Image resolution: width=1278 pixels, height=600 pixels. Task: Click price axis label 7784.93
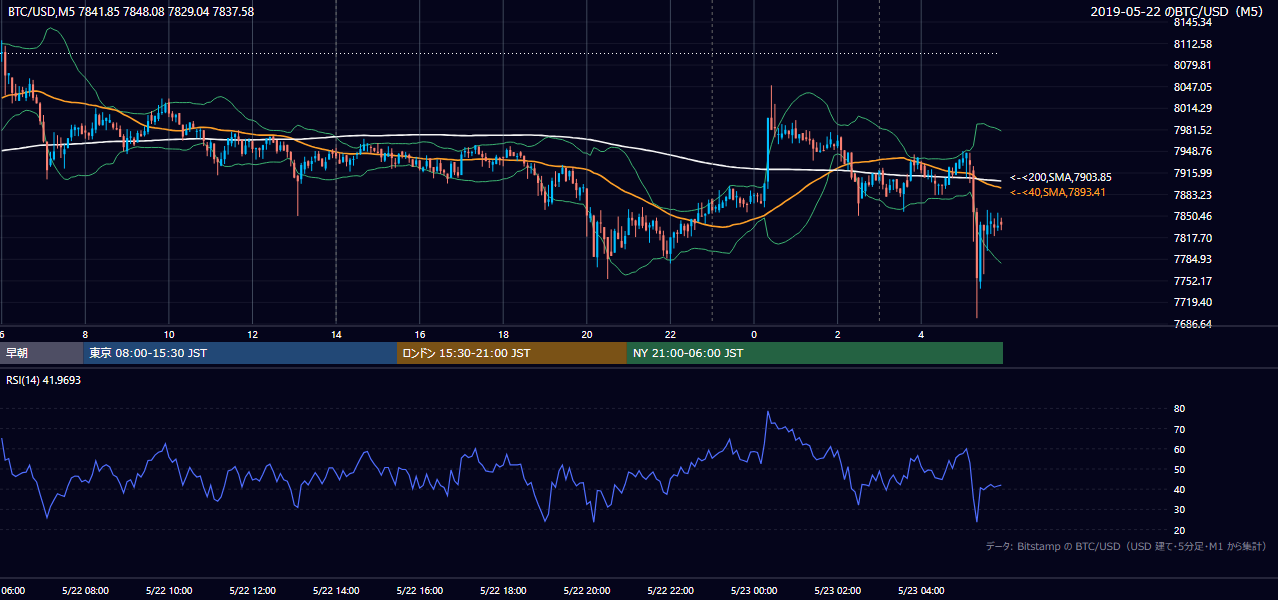1192,259
